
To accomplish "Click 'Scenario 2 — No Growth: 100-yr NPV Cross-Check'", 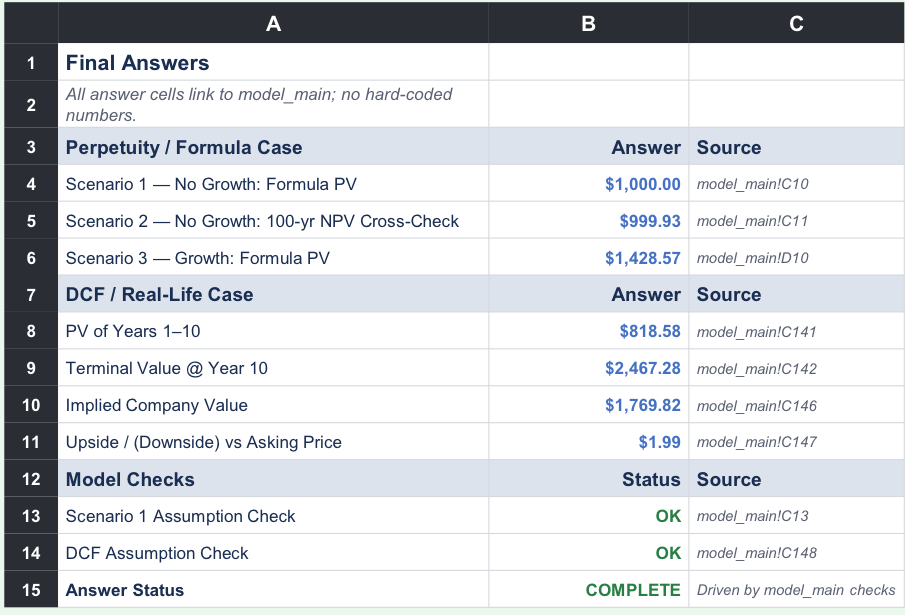I will pos(273,221).
